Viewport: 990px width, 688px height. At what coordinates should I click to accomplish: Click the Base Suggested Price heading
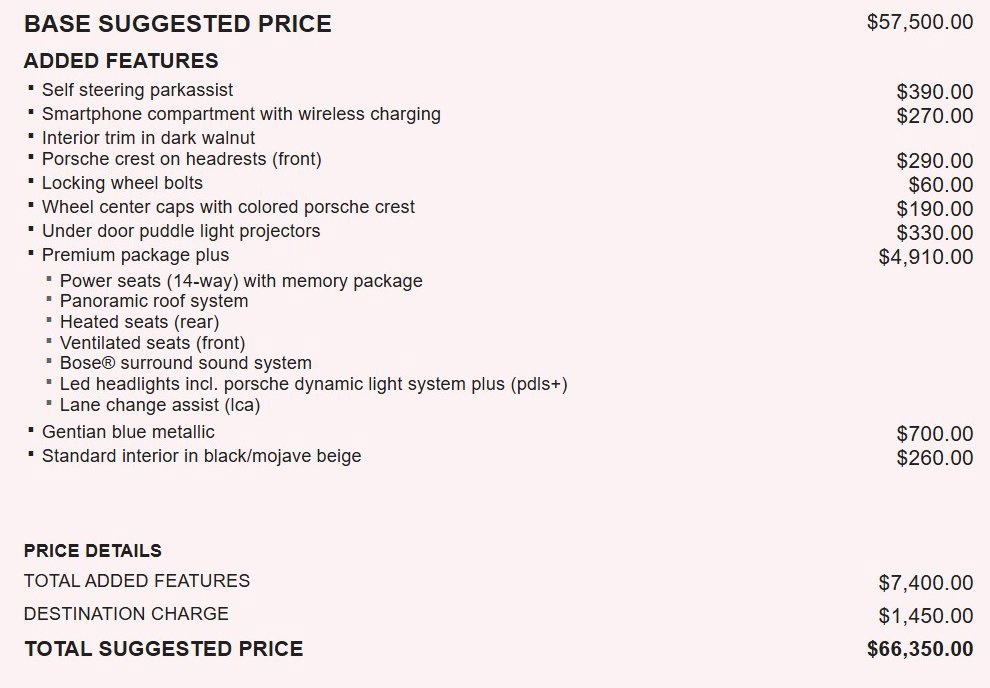177,24
